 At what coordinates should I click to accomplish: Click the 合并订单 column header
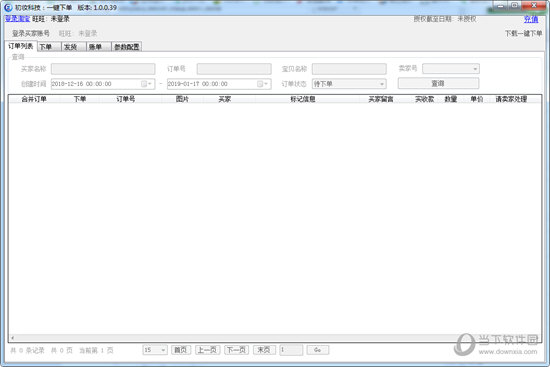pyautogui.click(x=34, y=99)
